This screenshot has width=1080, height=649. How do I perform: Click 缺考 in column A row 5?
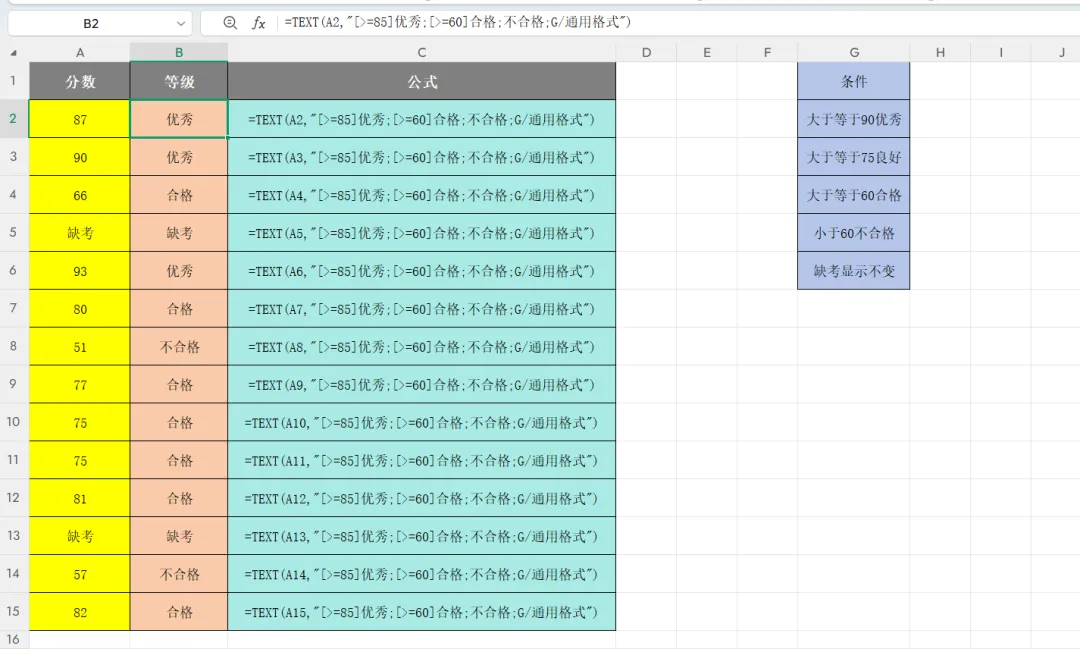[80, 233]
